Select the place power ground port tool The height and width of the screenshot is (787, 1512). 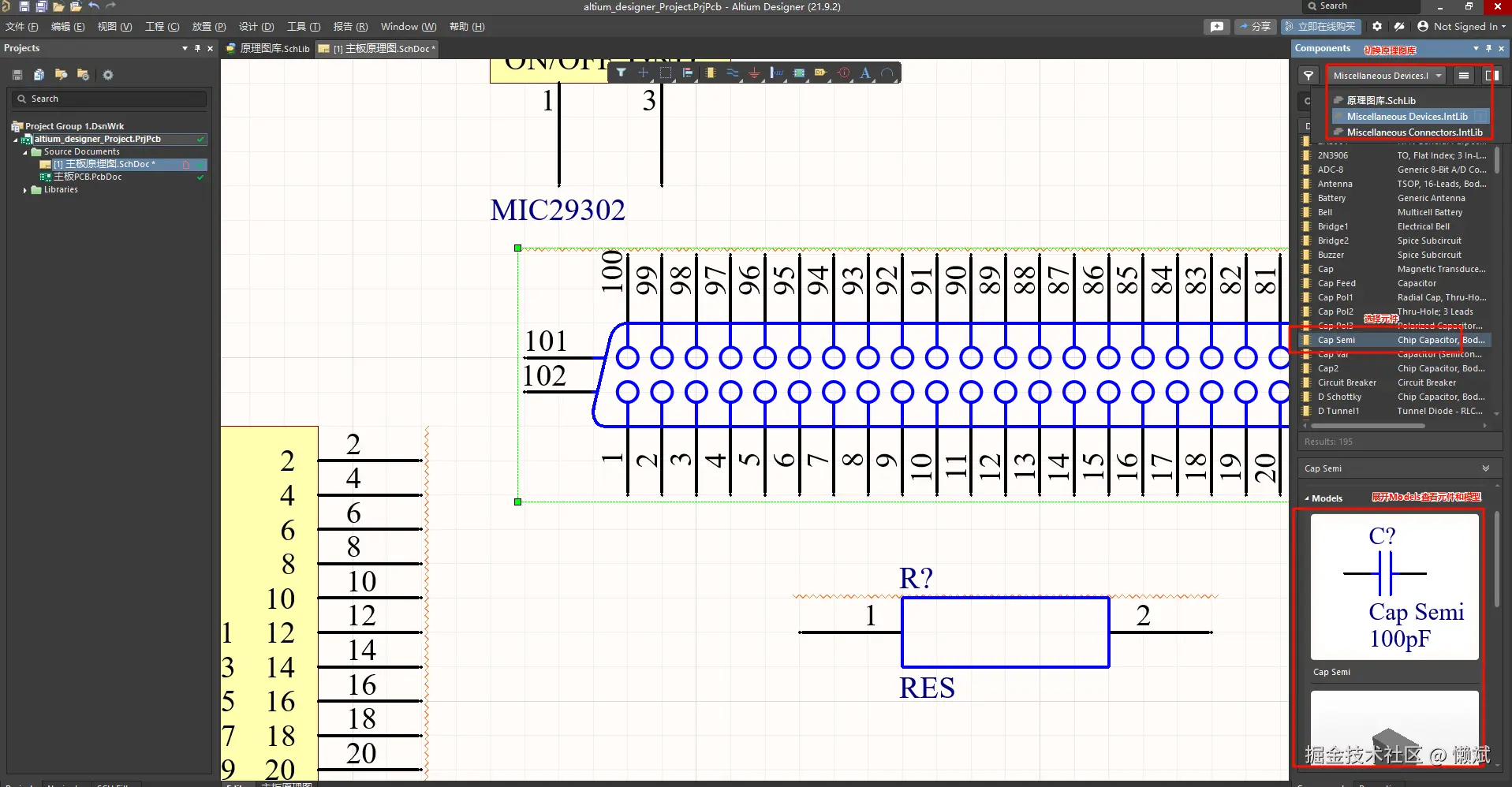tap(755, 73)
